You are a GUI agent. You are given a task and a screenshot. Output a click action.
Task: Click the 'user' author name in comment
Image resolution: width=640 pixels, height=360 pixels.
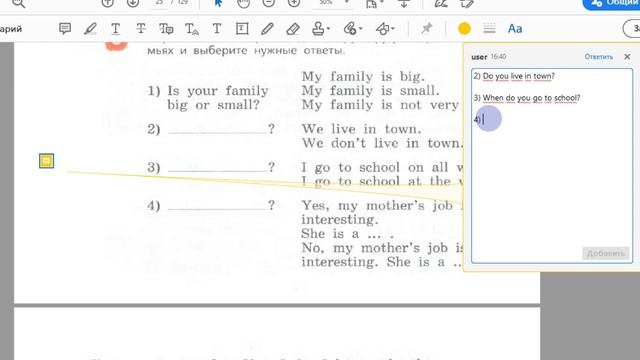point(479,57)
